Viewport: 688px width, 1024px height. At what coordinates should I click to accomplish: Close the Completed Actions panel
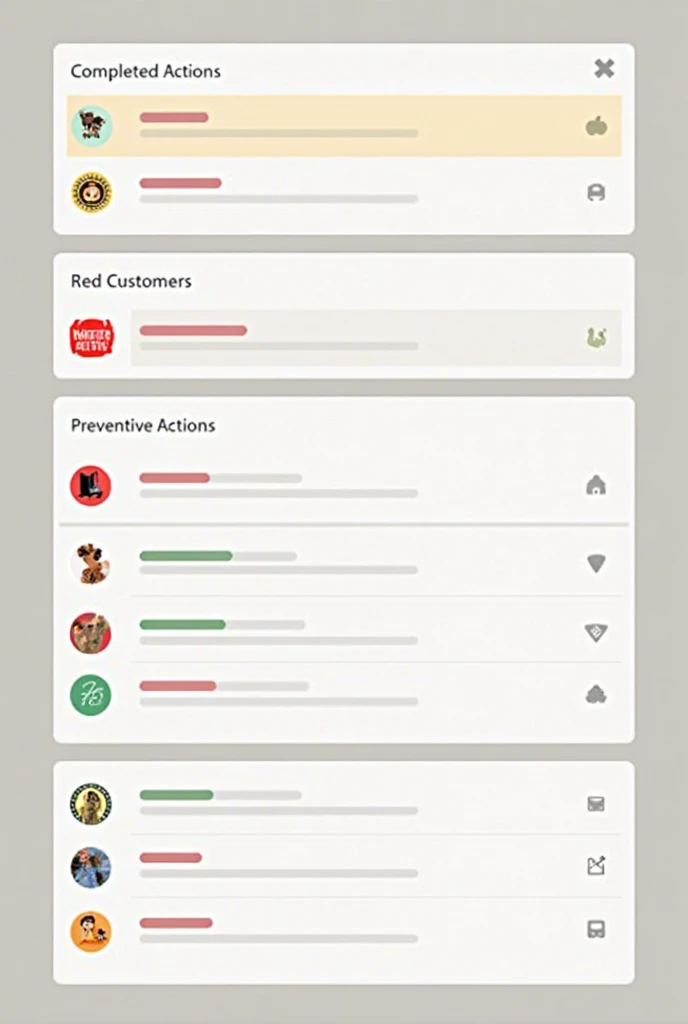pyautogui.click(x=604, y=68)
